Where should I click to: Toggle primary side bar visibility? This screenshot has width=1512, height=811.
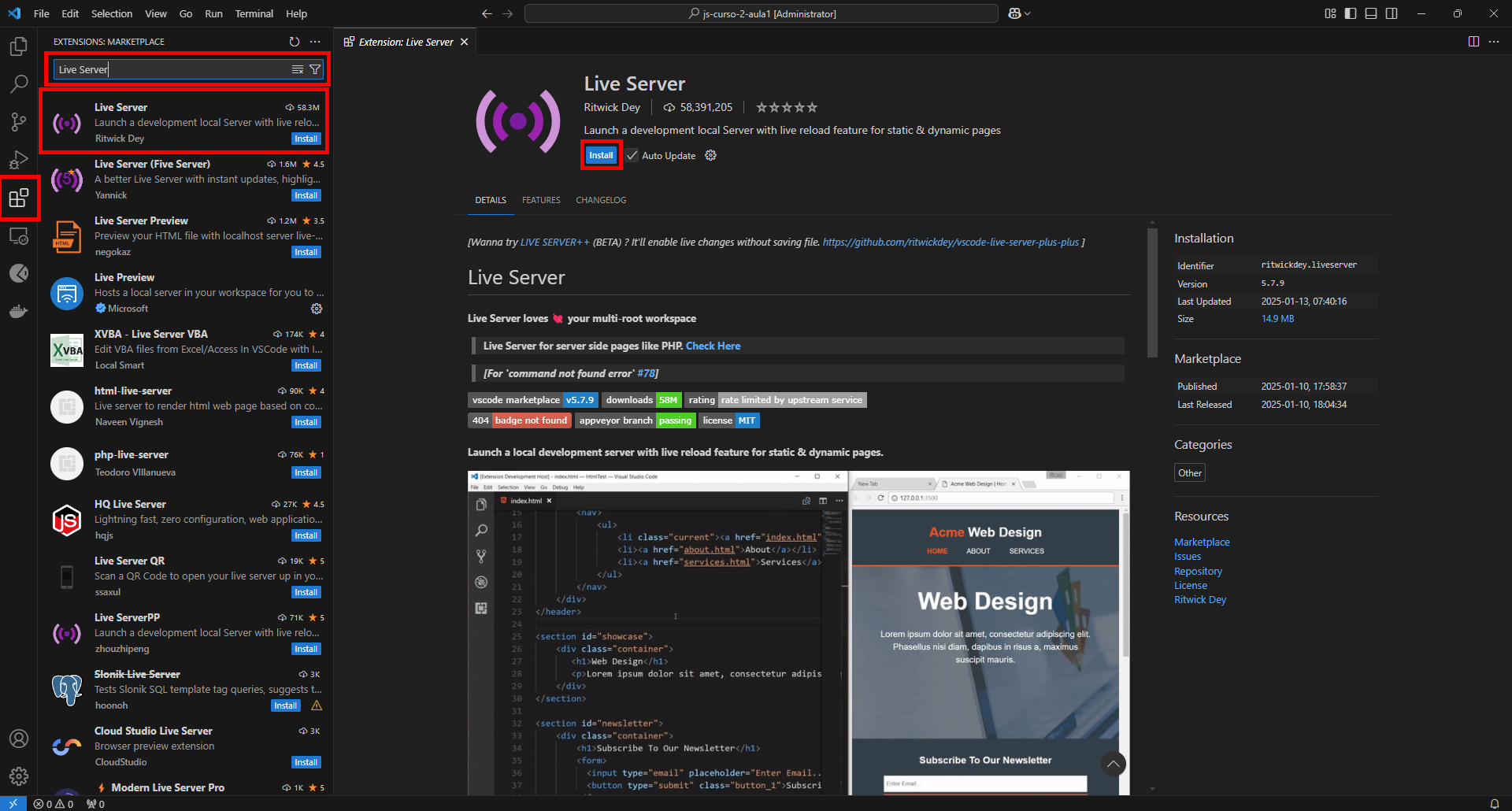[x=1351, y=13]
